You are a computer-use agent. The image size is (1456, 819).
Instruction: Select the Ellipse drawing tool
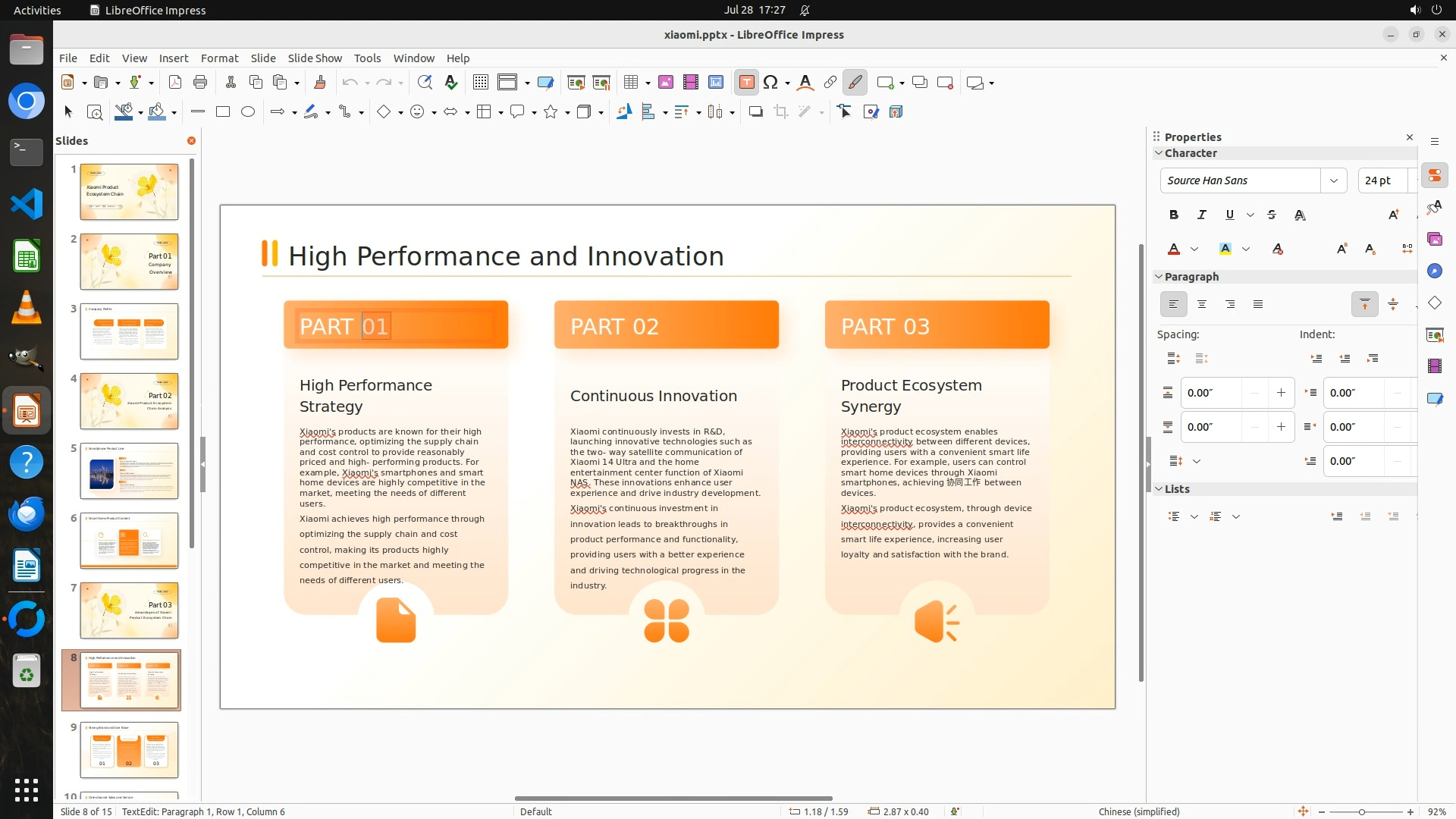(248, 112)
